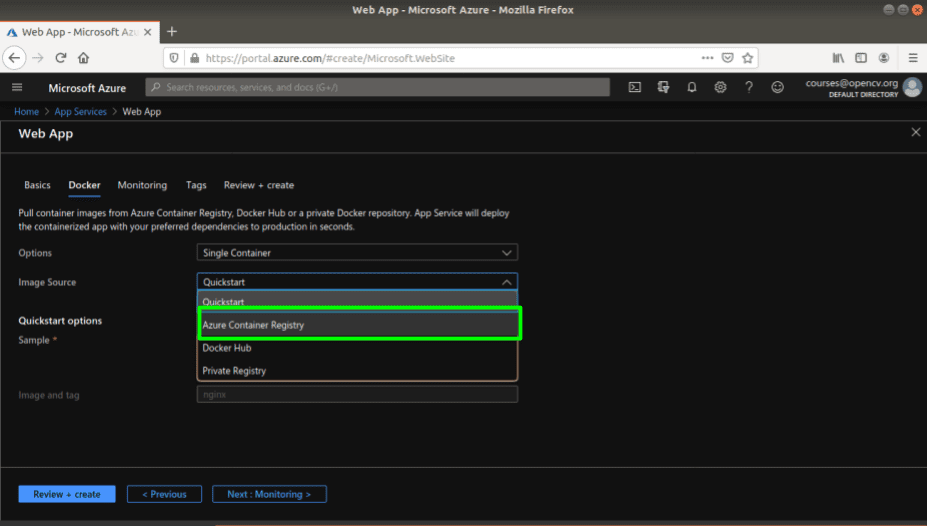Select Docker Hub option

[x=357, y=348]
